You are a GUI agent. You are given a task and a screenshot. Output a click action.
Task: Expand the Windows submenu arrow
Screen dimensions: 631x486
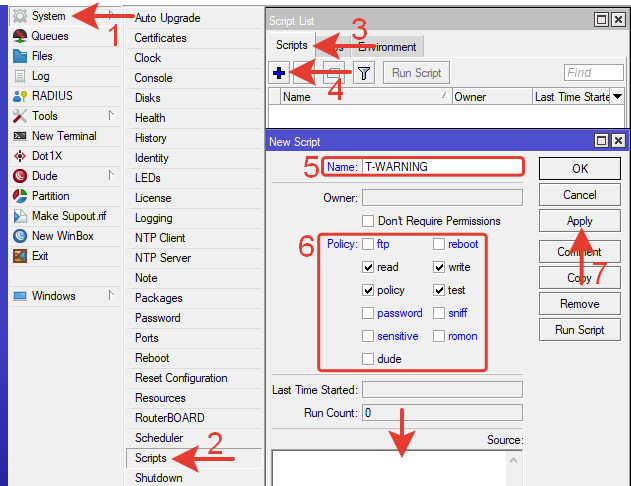[111, 296]
